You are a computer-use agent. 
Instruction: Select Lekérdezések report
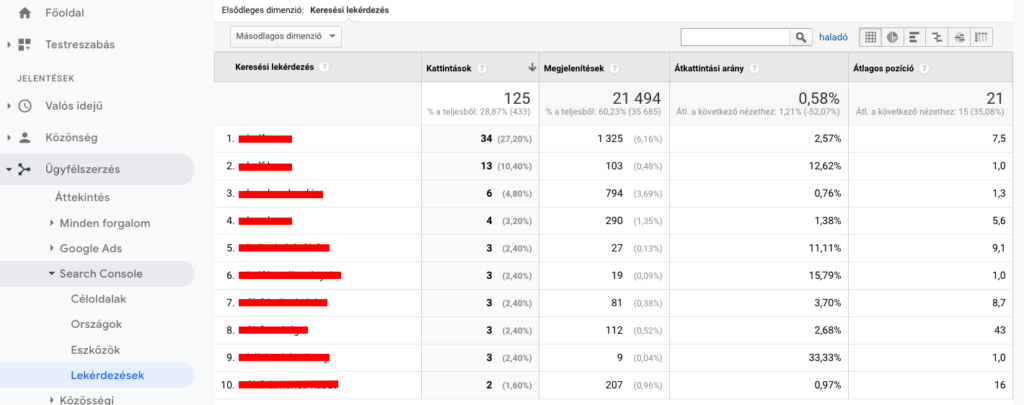[108, 376]
